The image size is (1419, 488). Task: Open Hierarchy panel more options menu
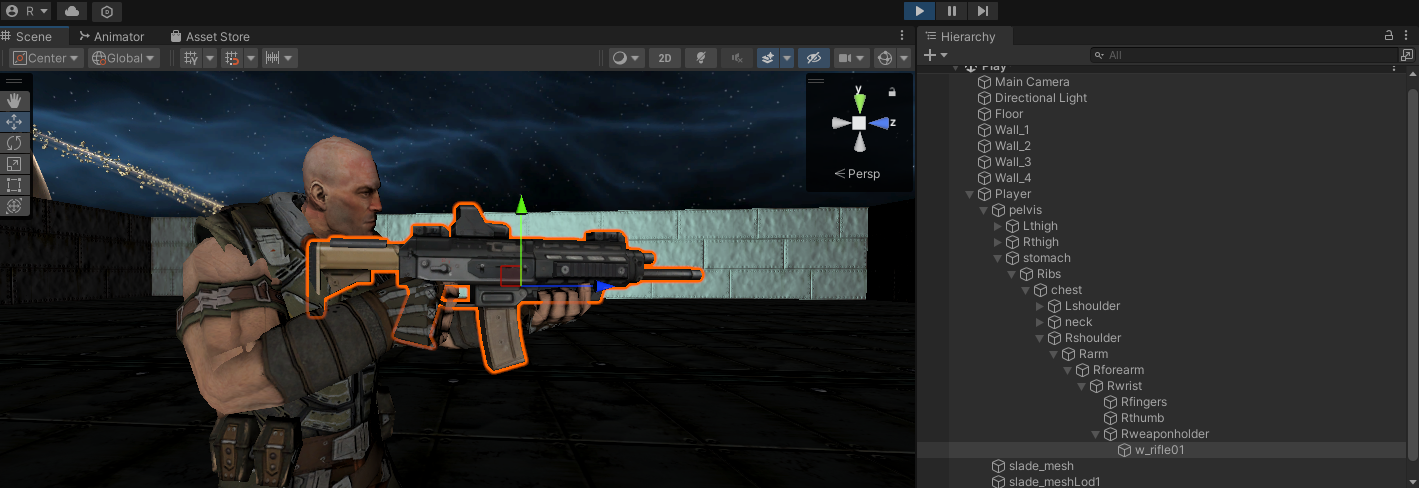coord(1408,36)
